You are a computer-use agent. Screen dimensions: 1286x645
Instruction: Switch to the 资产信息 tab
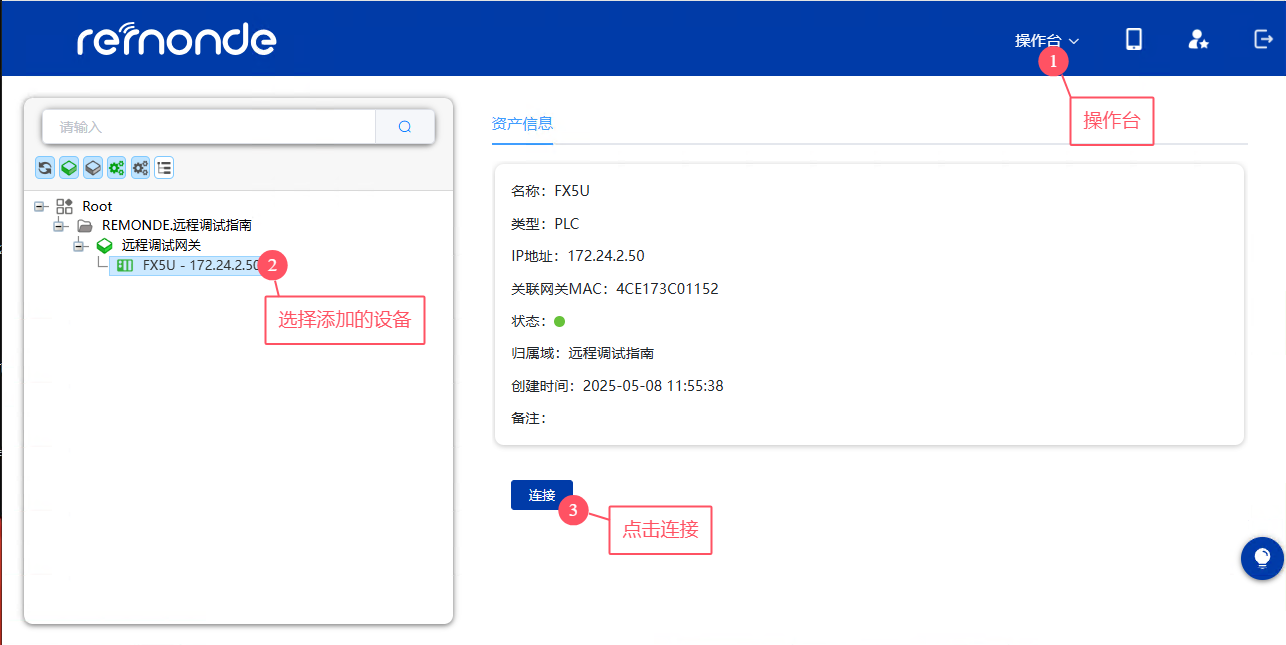tap(522, 124)
